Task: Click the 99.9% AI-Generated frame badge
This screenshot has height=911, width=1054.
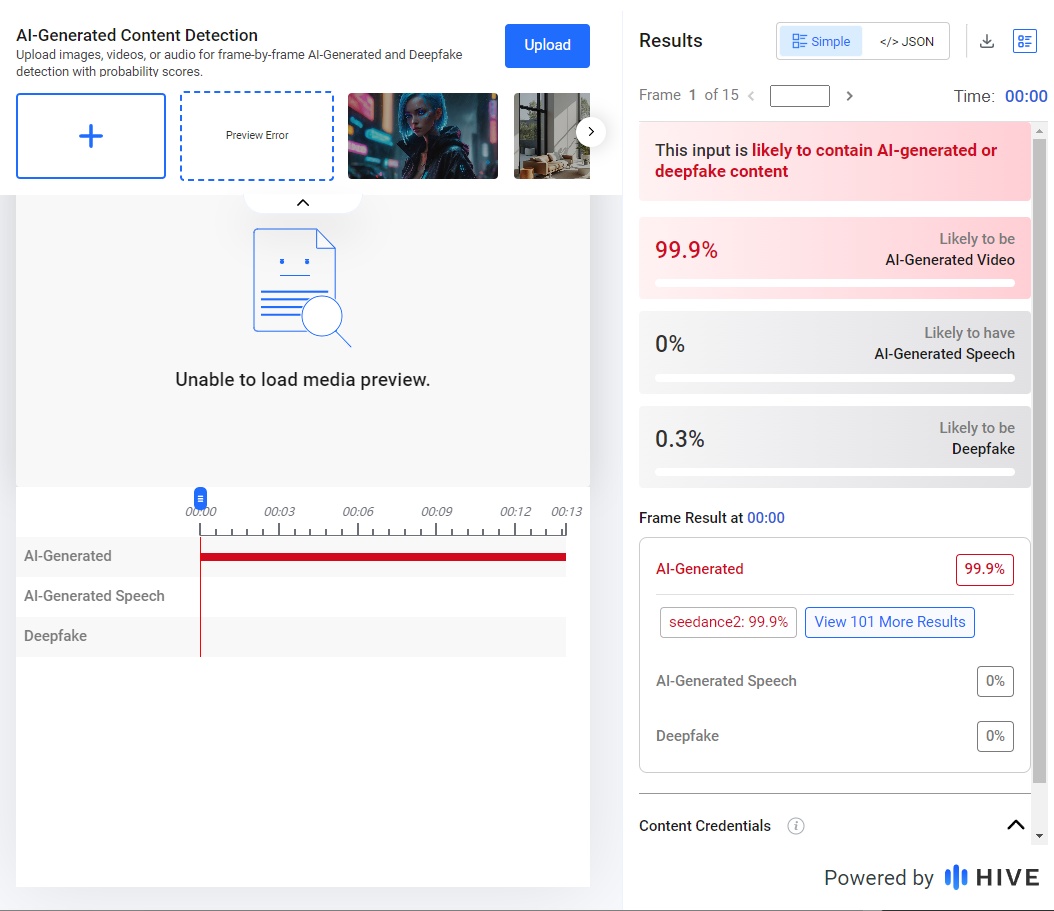Action: (984, 569)
